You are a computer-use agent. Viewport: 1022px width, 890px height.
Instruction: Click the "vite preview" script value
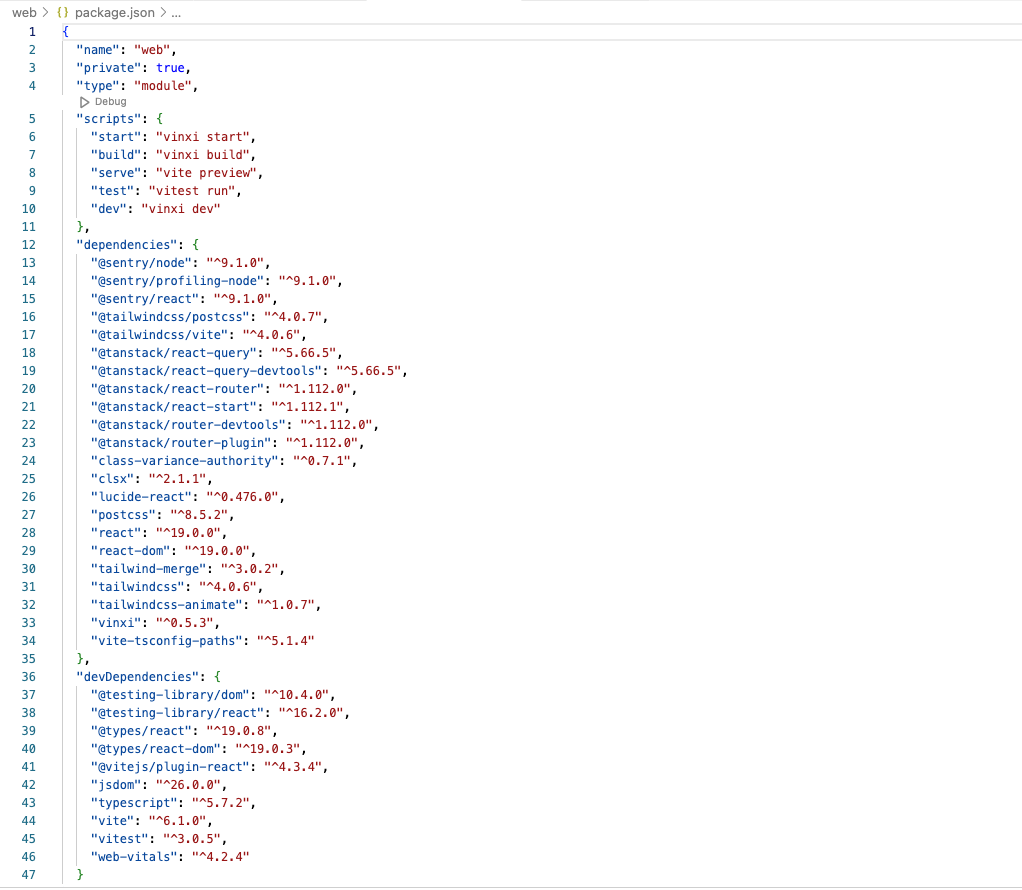(207, 173)
